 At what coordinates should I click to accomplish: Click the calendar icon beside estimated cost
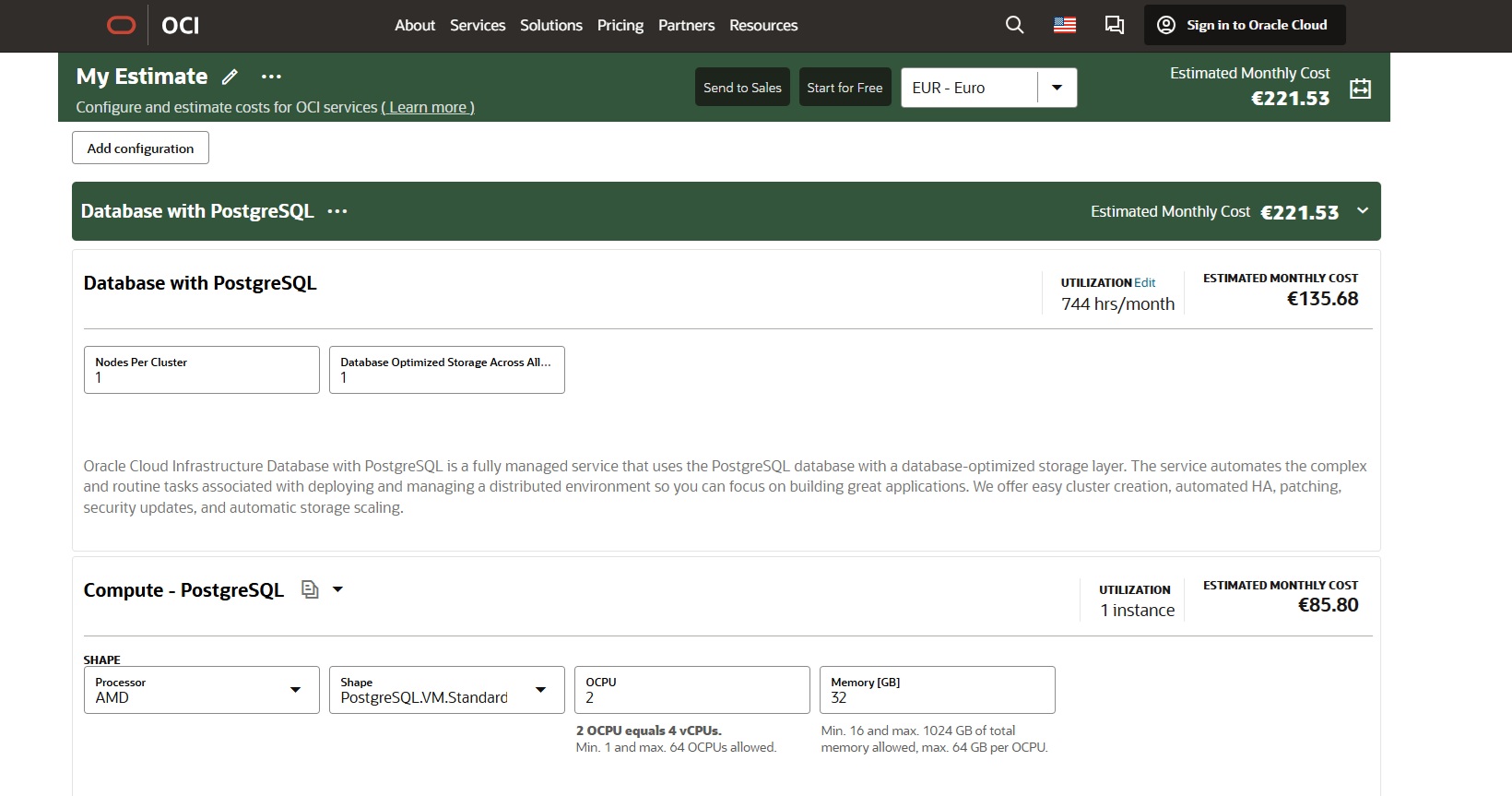click(x=1360, y=89)
